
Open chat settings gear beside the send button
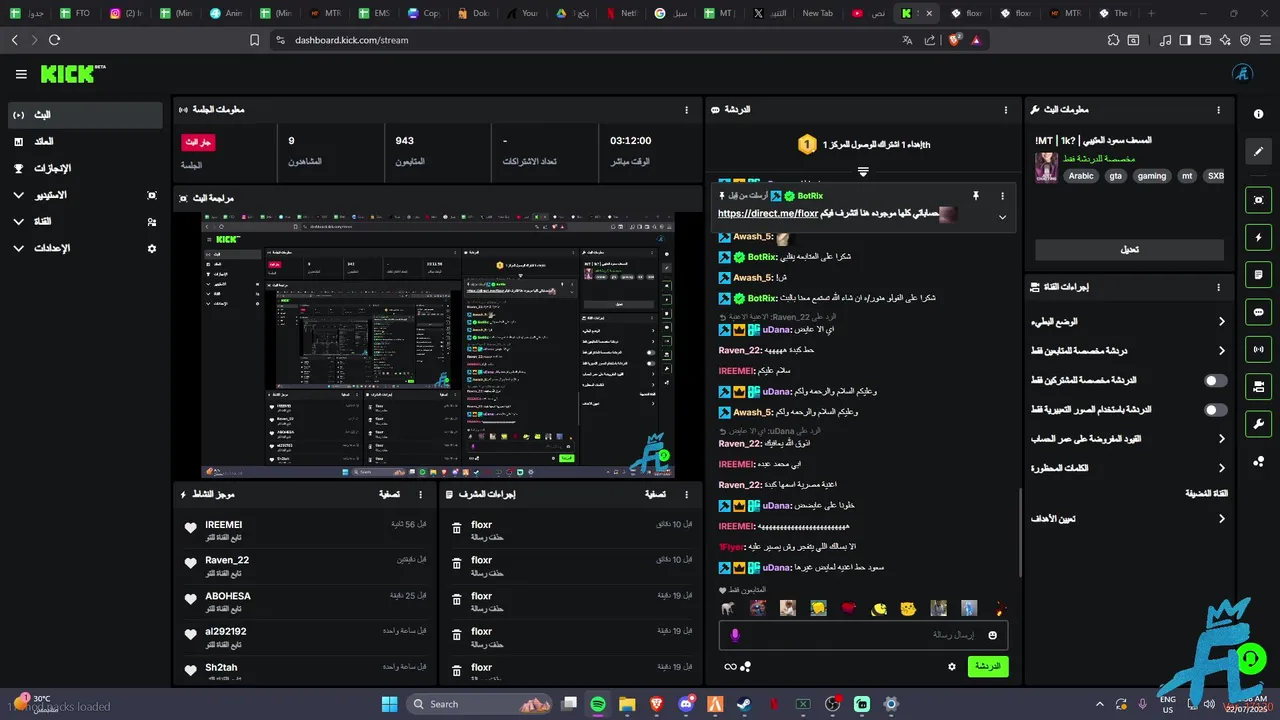click(952, 666)
